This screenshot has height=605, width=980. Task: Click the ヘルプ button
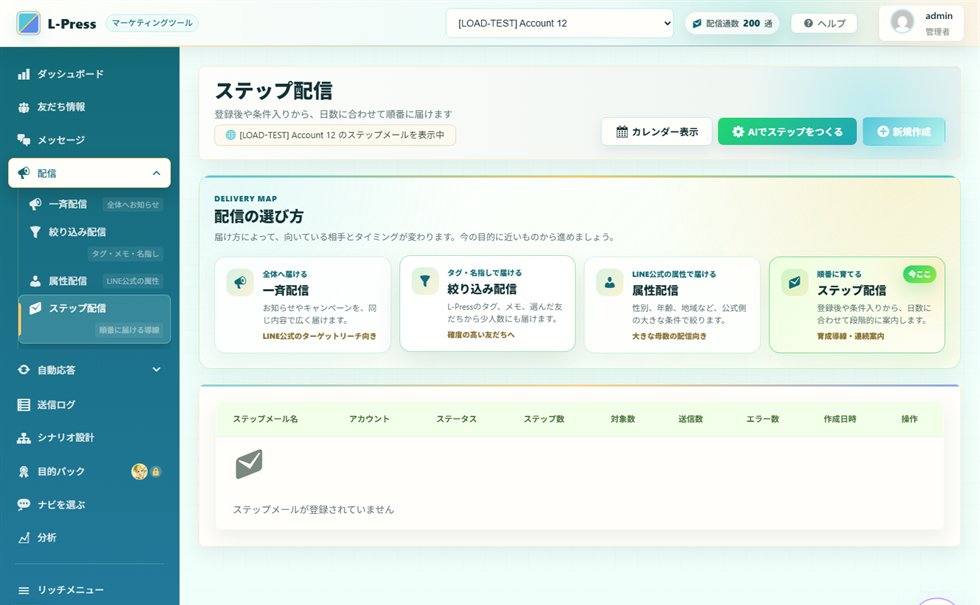[824, 23]
